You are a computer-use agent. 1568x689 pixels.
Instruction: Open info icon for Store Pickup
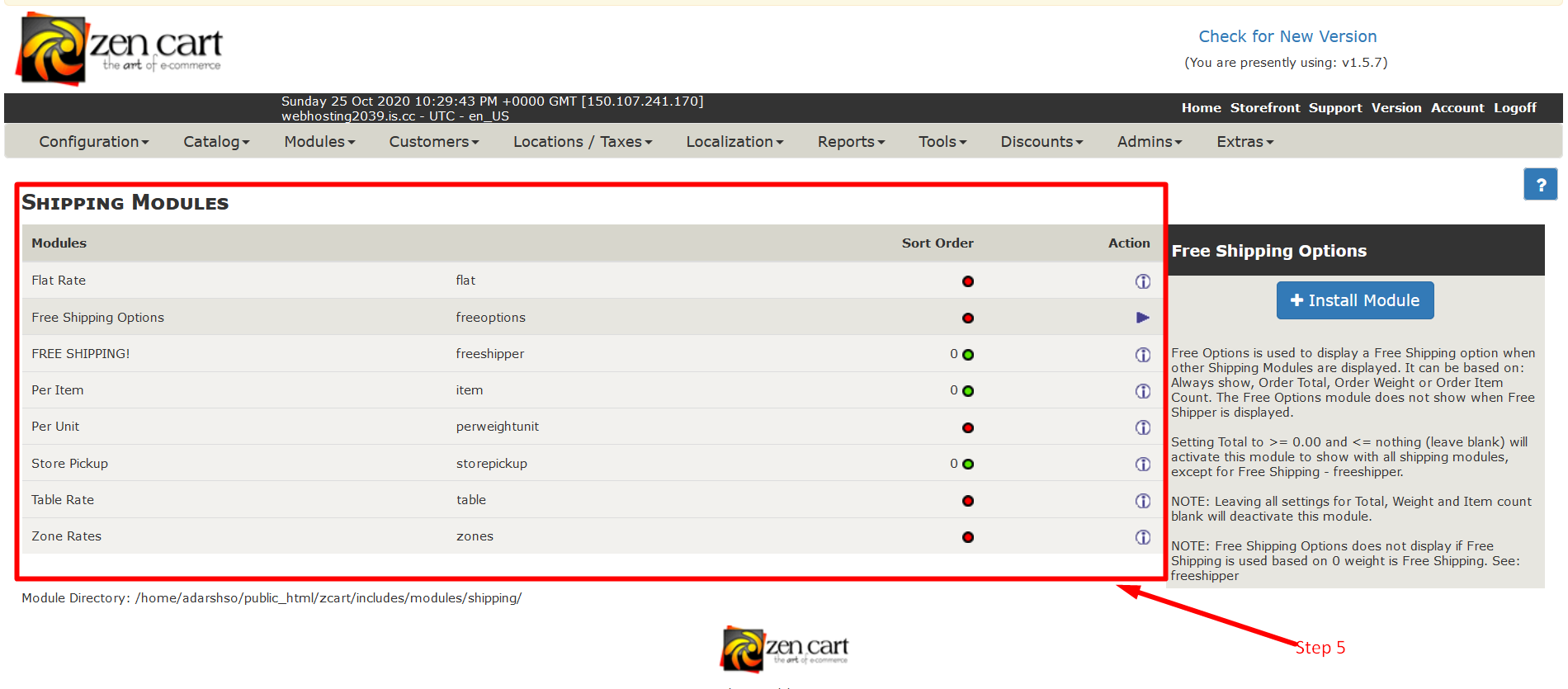(1142, 464)
